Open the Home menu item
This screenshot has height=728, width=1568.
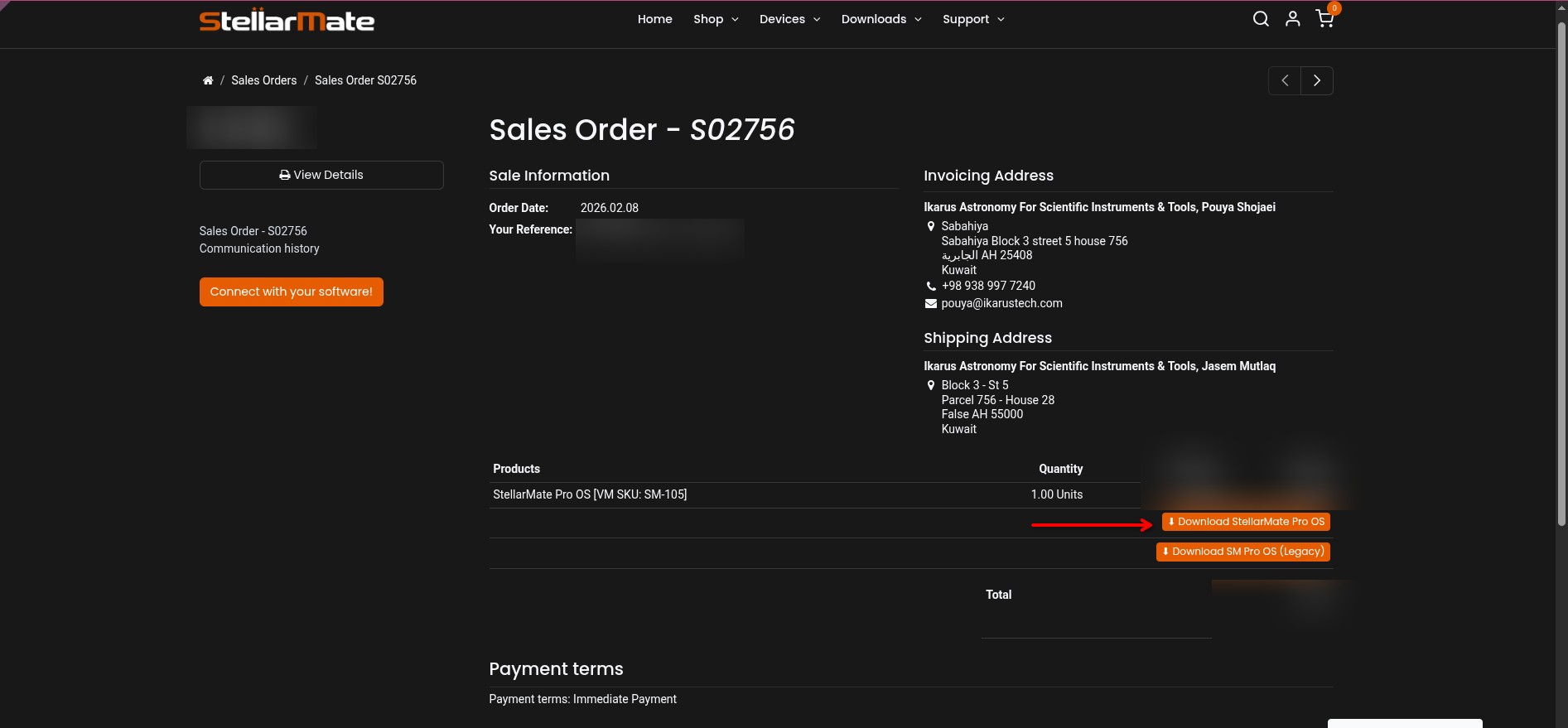[655, 19]
